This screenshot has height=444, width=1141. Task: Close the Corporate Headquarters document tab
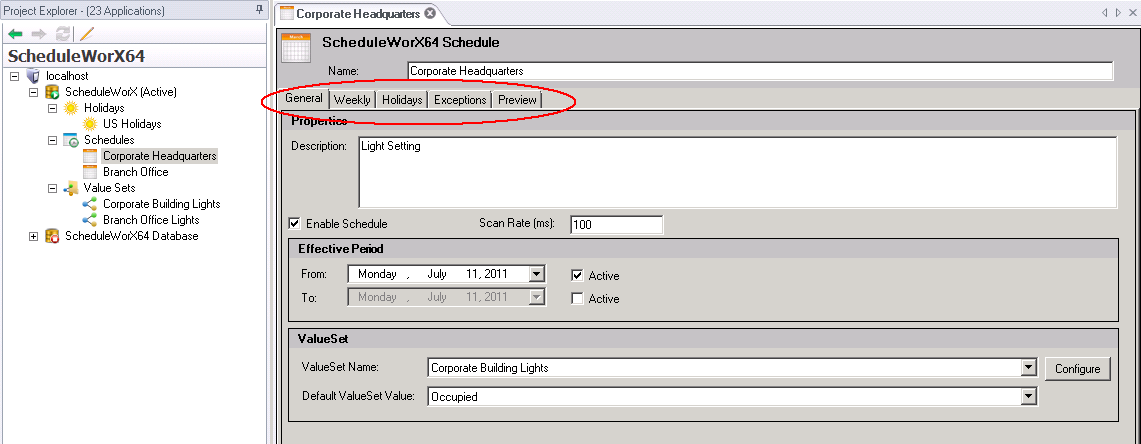pos(430,13)
